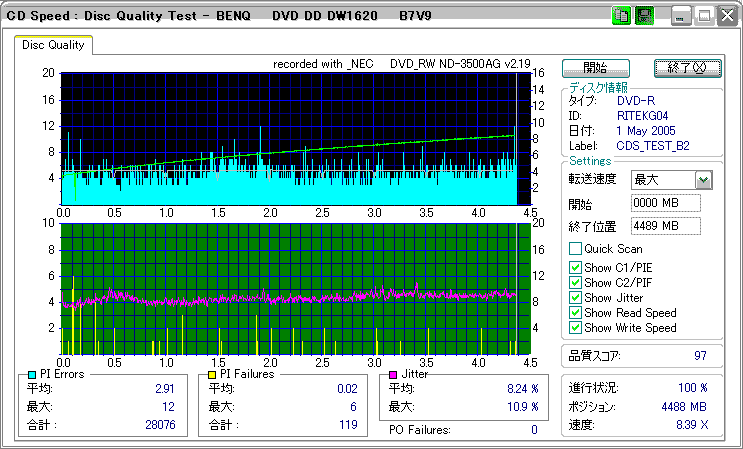The height and width of the screenshot is (449, 743).
Task: Click the yellow PI Failures color swatch
Action: pos(214,375)
